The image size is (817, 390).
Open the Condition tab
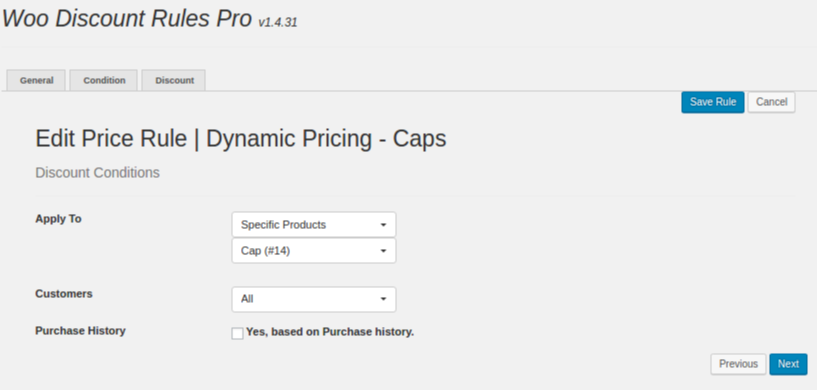(x=104, y=80)
